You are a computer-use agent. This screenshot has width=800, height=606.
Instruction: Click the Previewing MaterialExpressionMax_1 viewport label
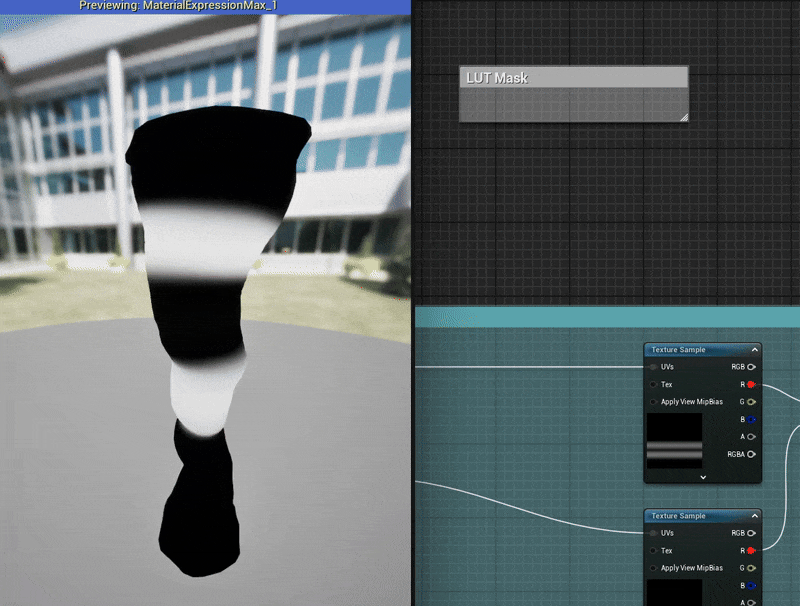point(204,6)
